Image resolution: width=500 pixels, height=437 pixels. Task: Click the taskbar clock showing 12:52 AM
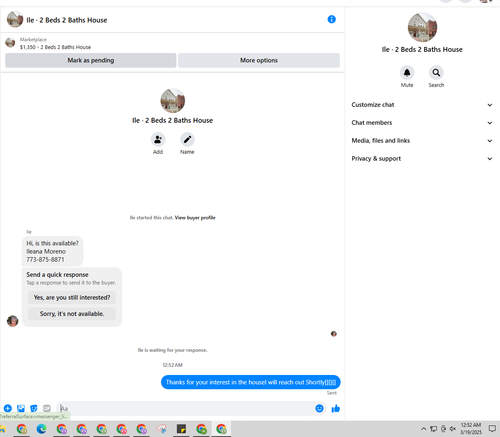tap(471, 428)
